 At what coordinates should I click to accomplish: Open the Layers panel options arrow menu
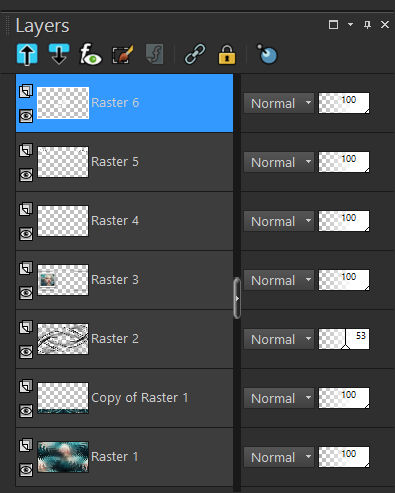point(350,24)
